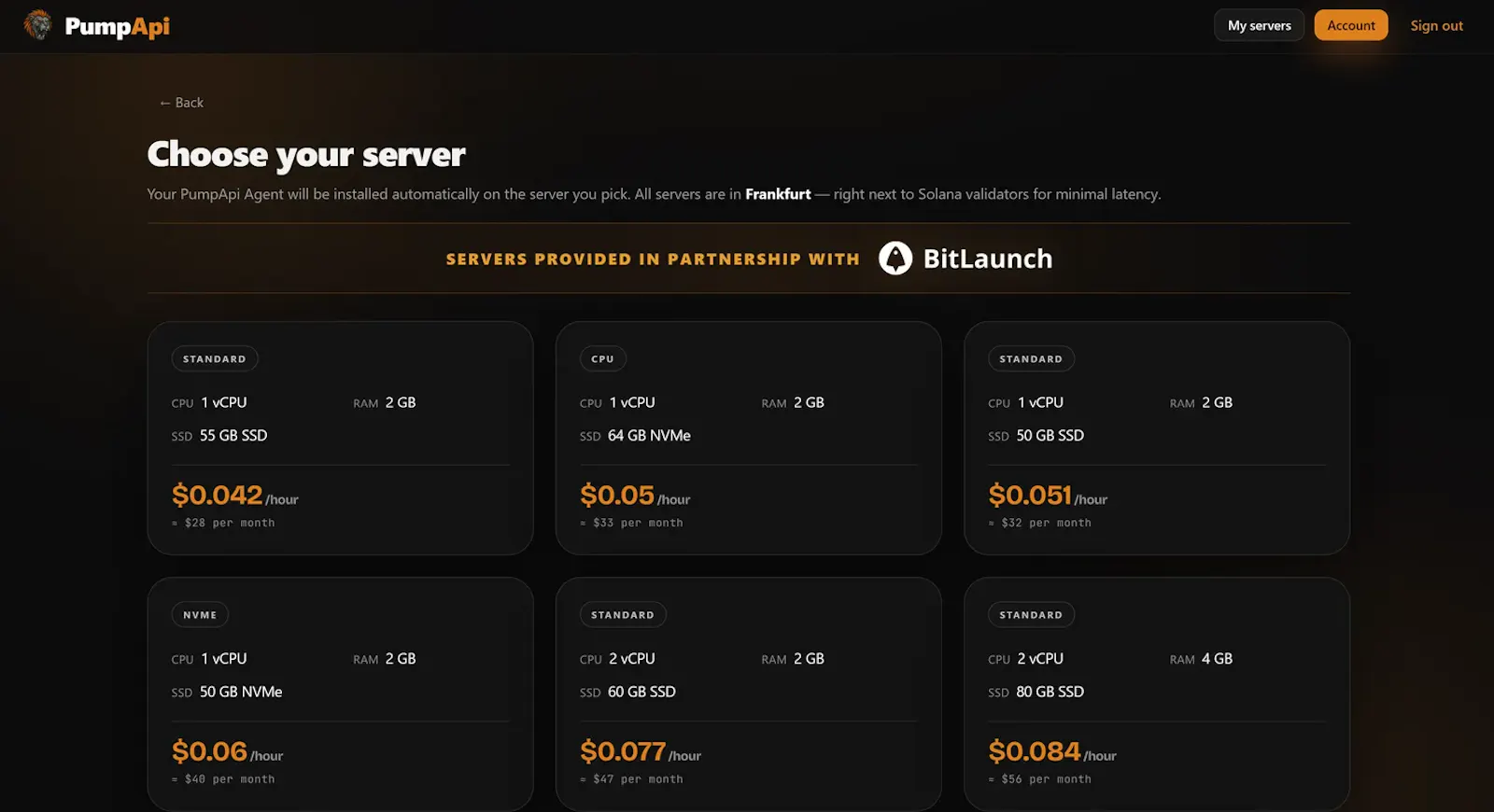Click the 60 GB SSD storage value
This screenshot has height=812, width=1494.
pos(641,692)
